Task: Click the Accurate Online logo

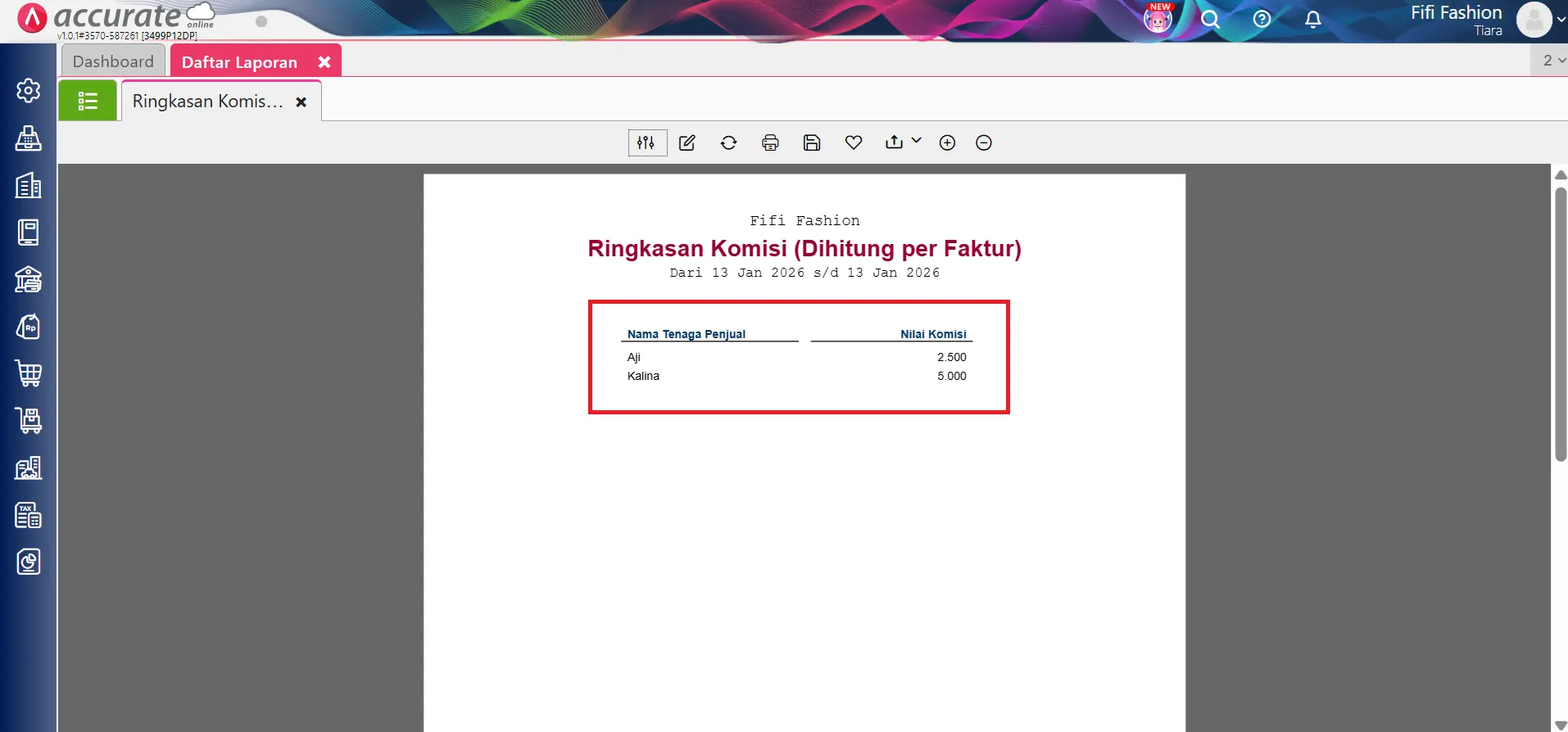Action: [116, 18]
